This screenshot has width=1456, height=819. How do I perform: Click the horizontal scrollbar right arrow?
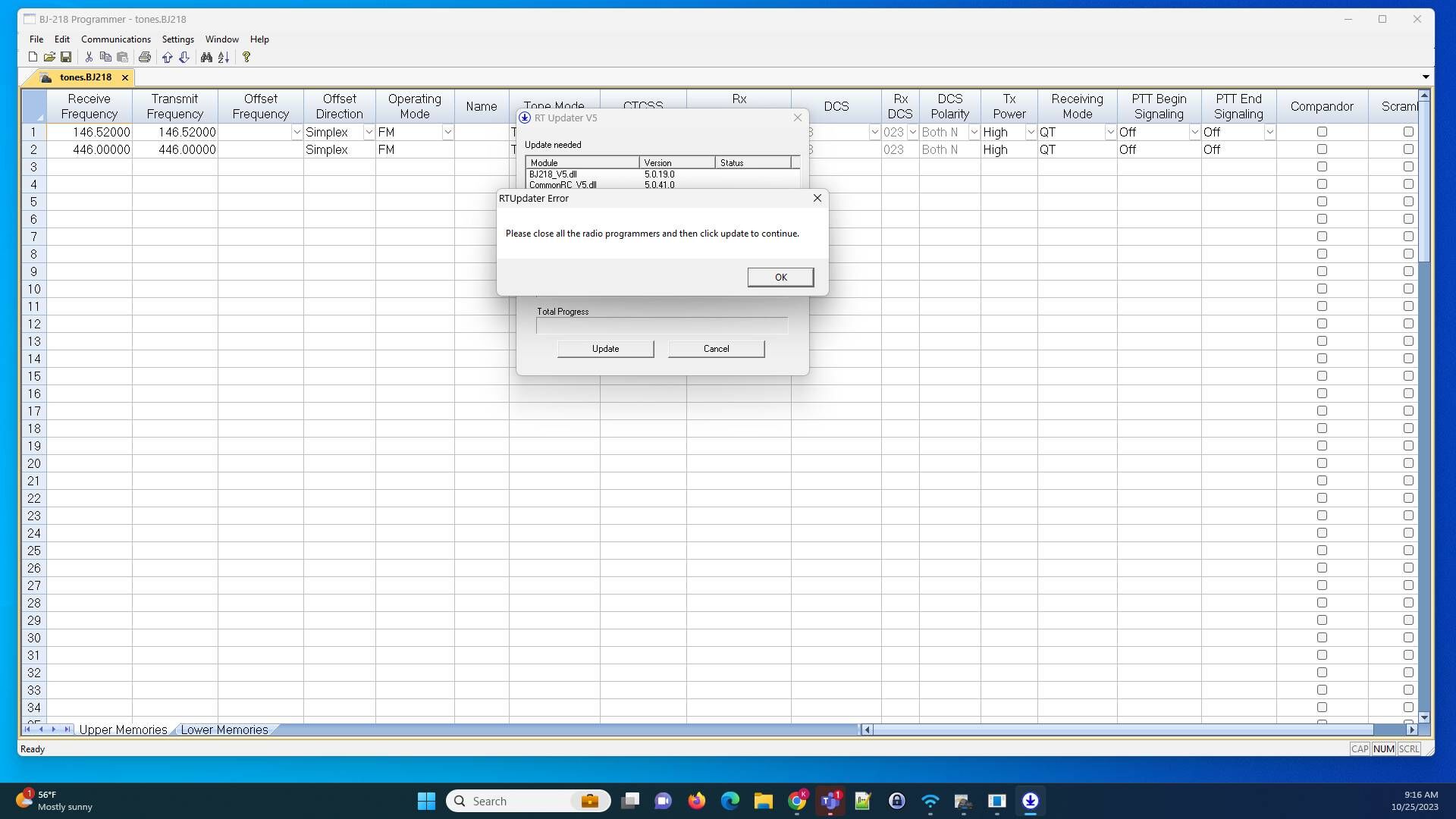tap(1411, 730)
